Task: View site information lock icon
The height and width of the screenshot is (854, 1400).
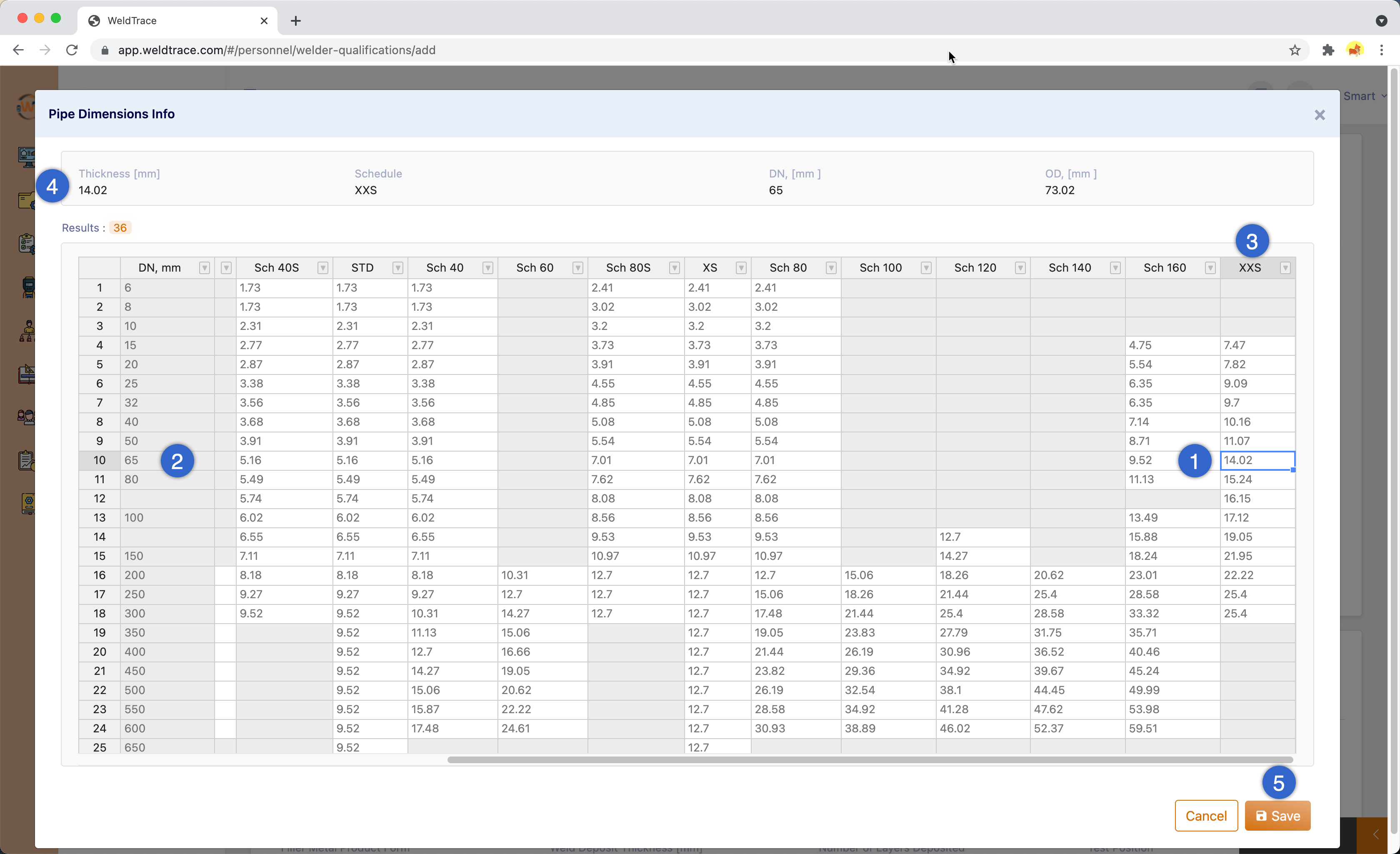Action: 105,50
